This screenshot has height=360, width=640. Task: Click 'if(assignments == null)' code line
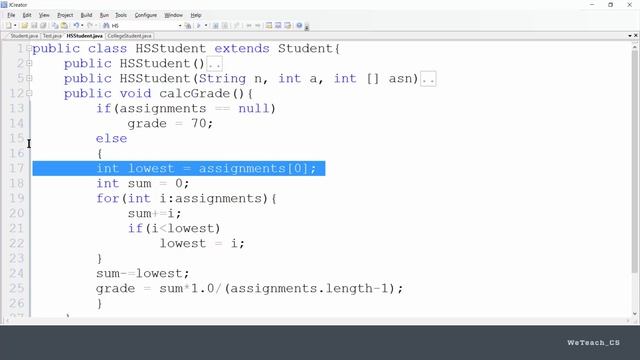click(186, 109)
